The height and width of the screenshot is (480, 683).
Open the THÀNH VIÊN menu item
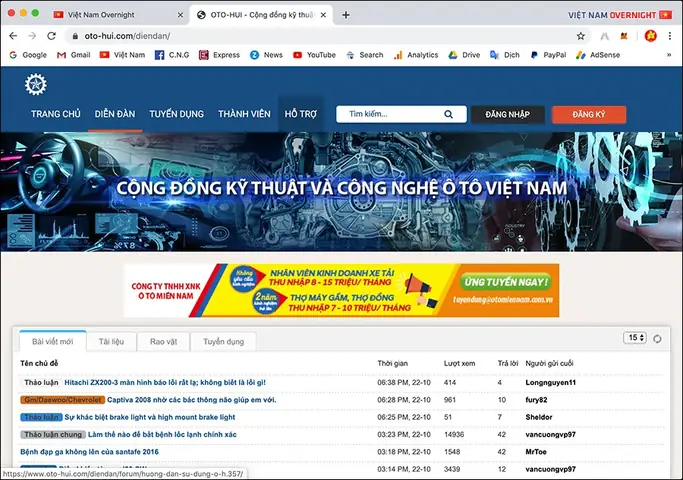[244, 114]
